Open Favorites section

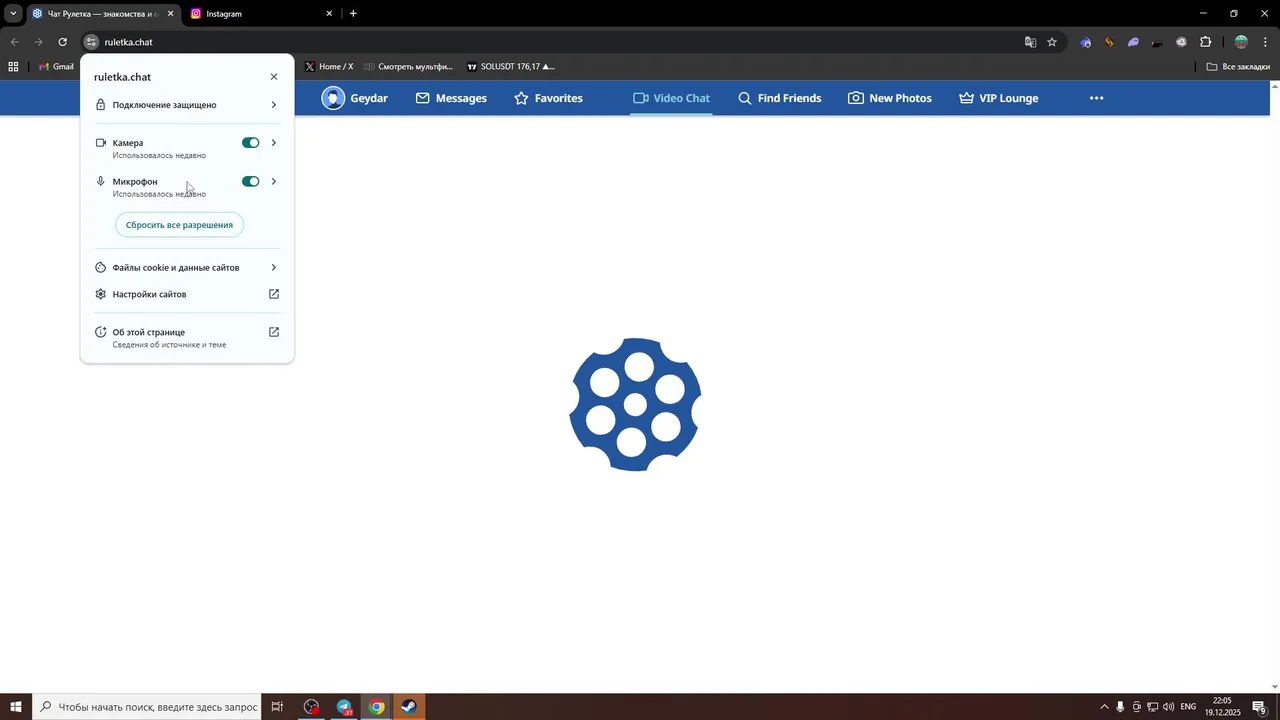(548, 98)
